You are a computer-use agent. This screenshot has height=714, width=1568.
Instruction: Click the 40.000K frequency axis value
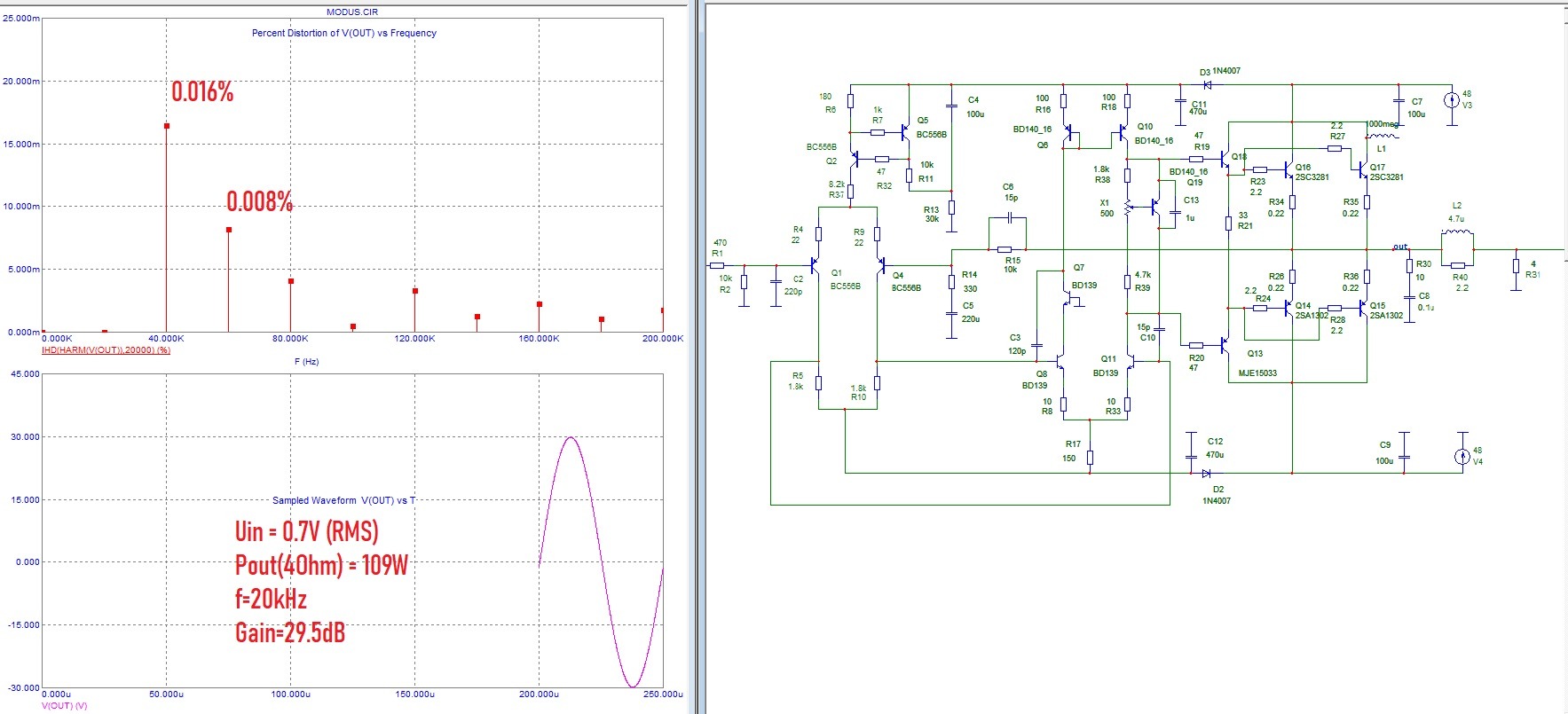click(x=166, y=339)
